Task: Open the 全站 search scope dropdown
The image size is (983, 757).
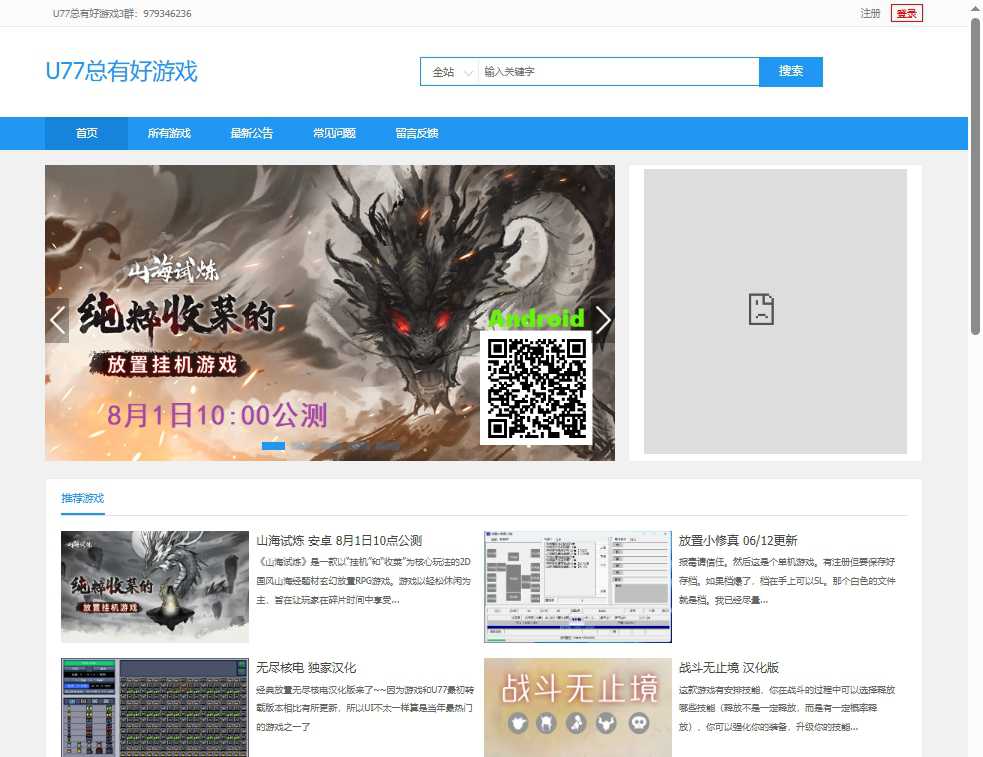Action: (450, 72)
